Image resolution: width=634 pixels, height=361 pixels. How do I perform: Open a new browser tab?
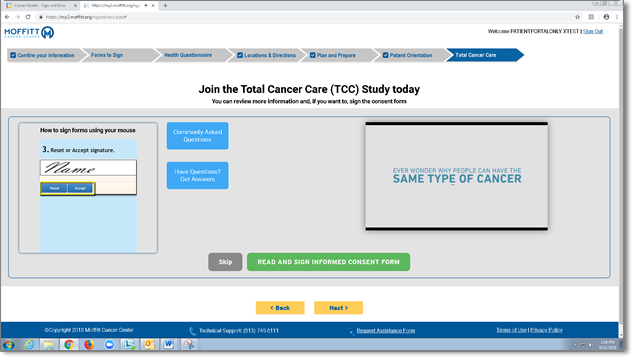pyautogui.click(x=165, y=6)
